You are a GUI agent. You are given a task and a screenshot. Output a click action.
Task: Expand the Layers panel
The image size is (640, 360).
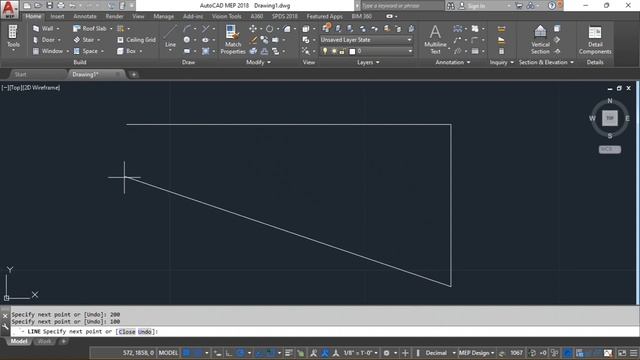coord(368,62)
